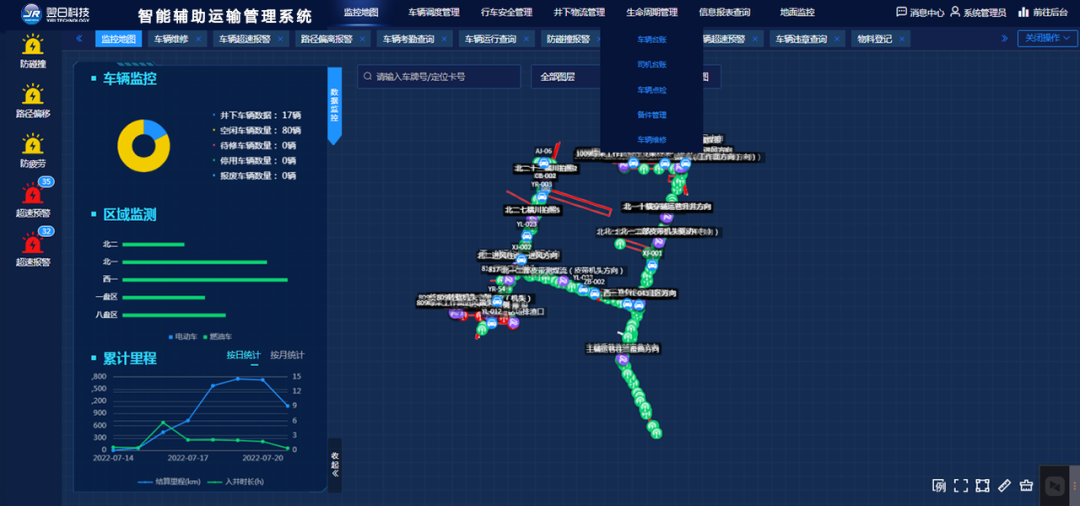Open the 防碰撞 alarm icon
Viewport: 1080px width, 506px height.
pos(32,46)
